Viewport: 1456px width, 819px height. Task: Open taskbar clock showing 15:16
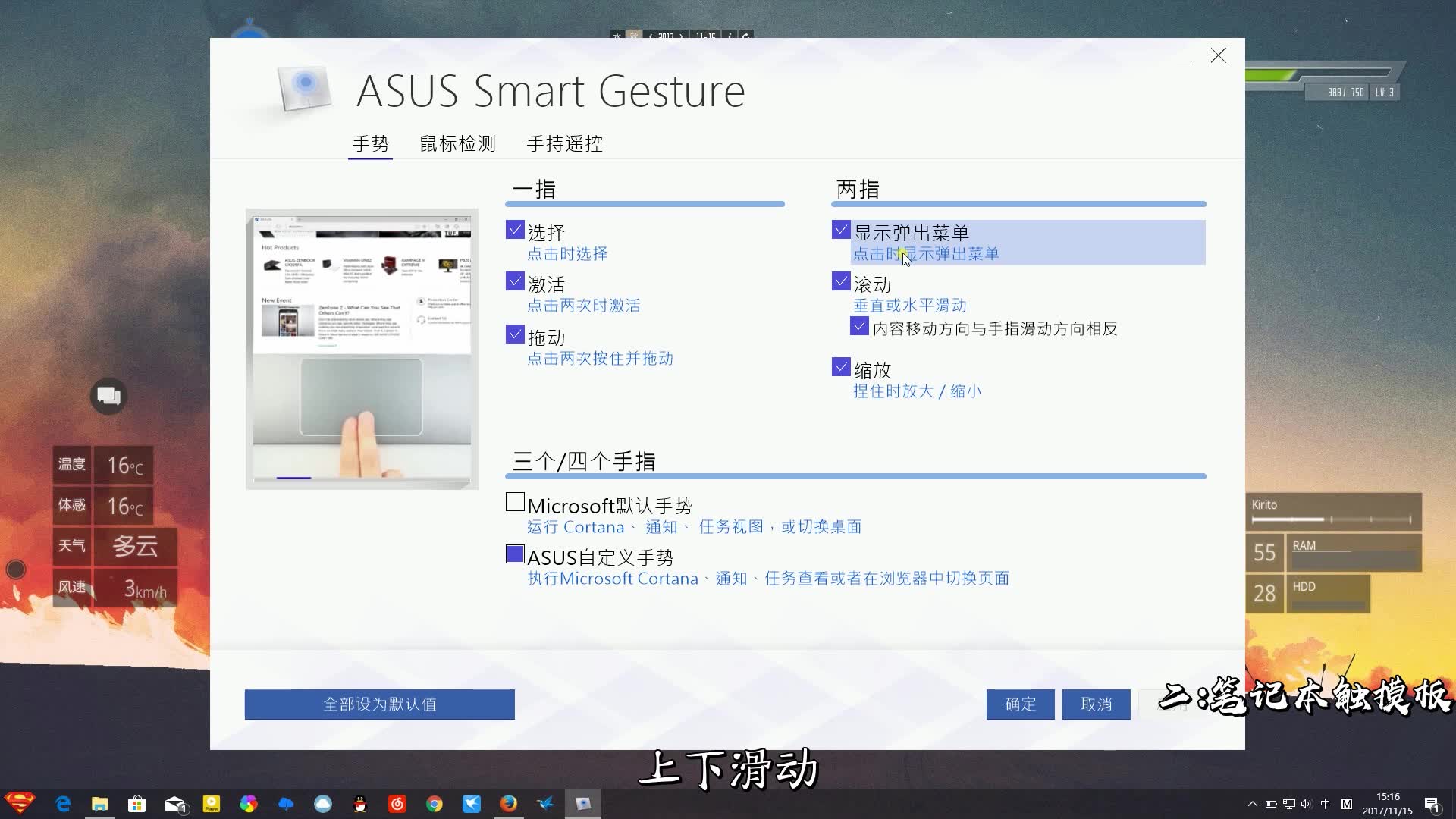pos(1388,804)
